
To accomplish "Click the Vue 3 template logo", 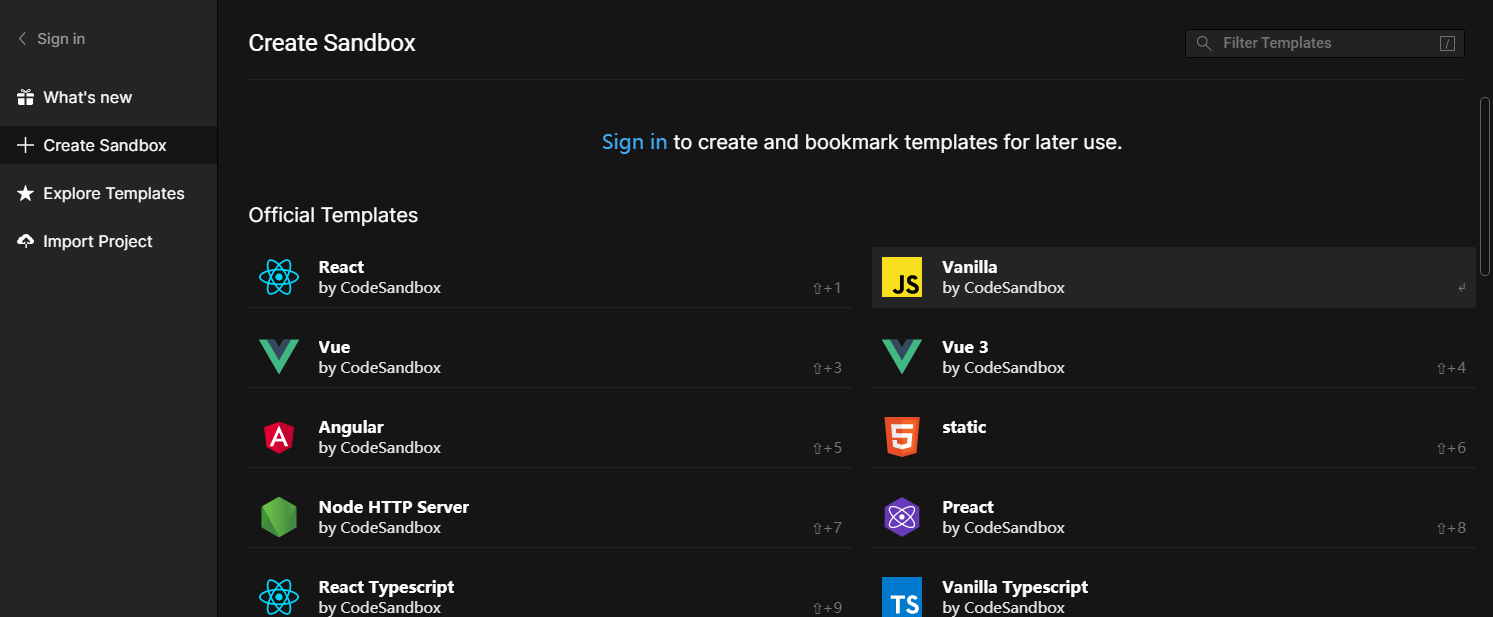I will click(x=902, y=357).
